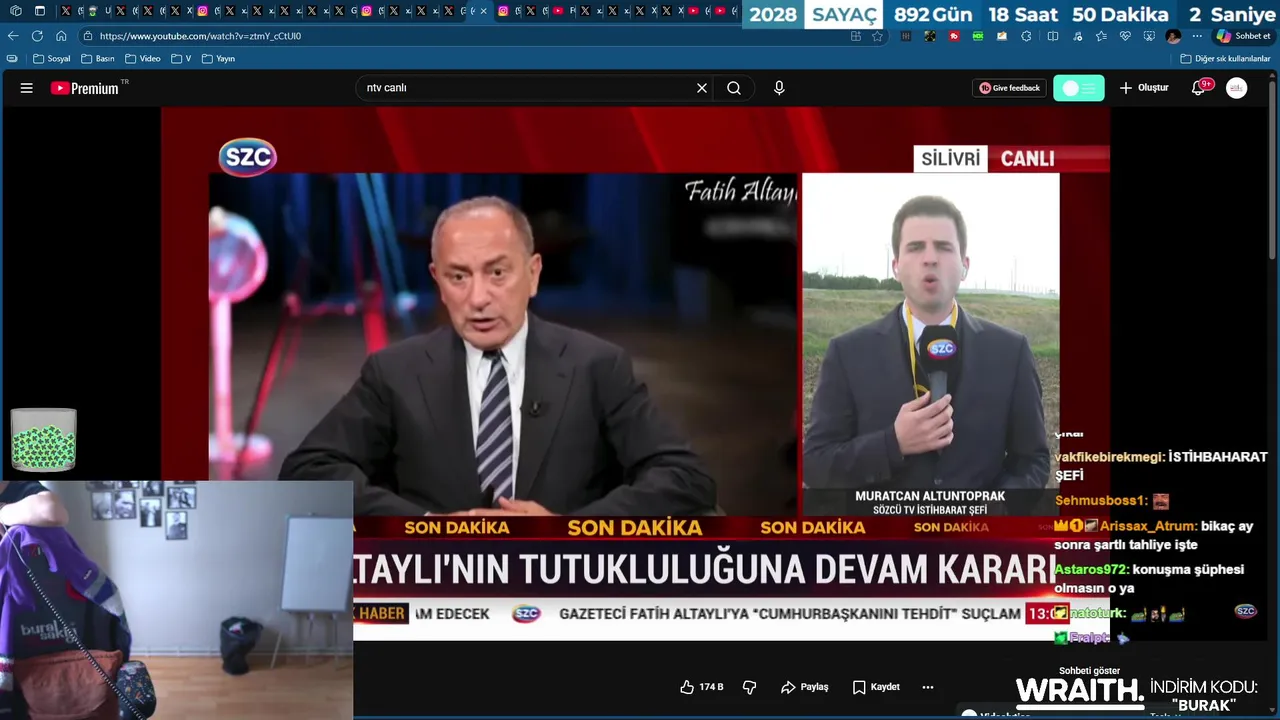Open more actions ellipsis beside Kaydet
1280x720 pixels.
coord(928,687)
